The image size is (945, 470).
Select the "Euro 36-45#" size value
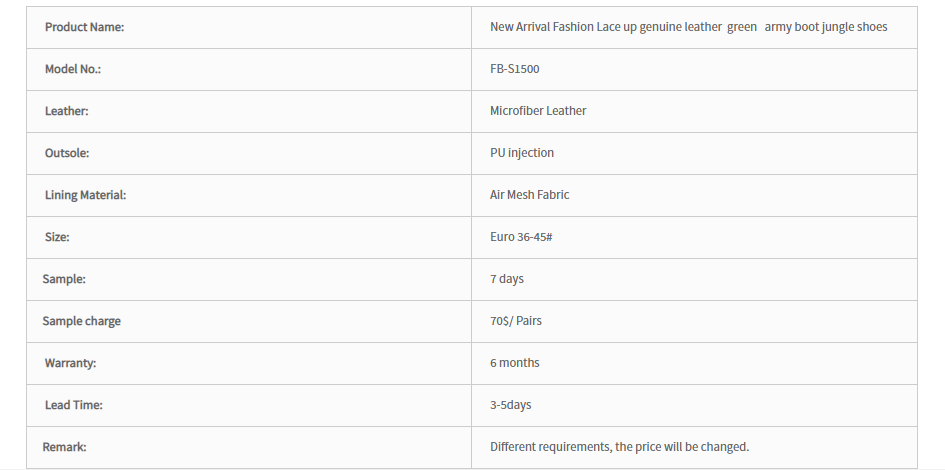click(521, 237)
